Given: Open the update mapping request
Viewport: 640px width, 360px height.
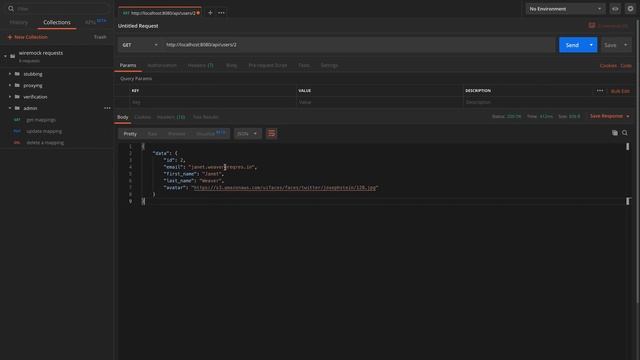Looking at the screenshot, I should (x=44, y=131).
